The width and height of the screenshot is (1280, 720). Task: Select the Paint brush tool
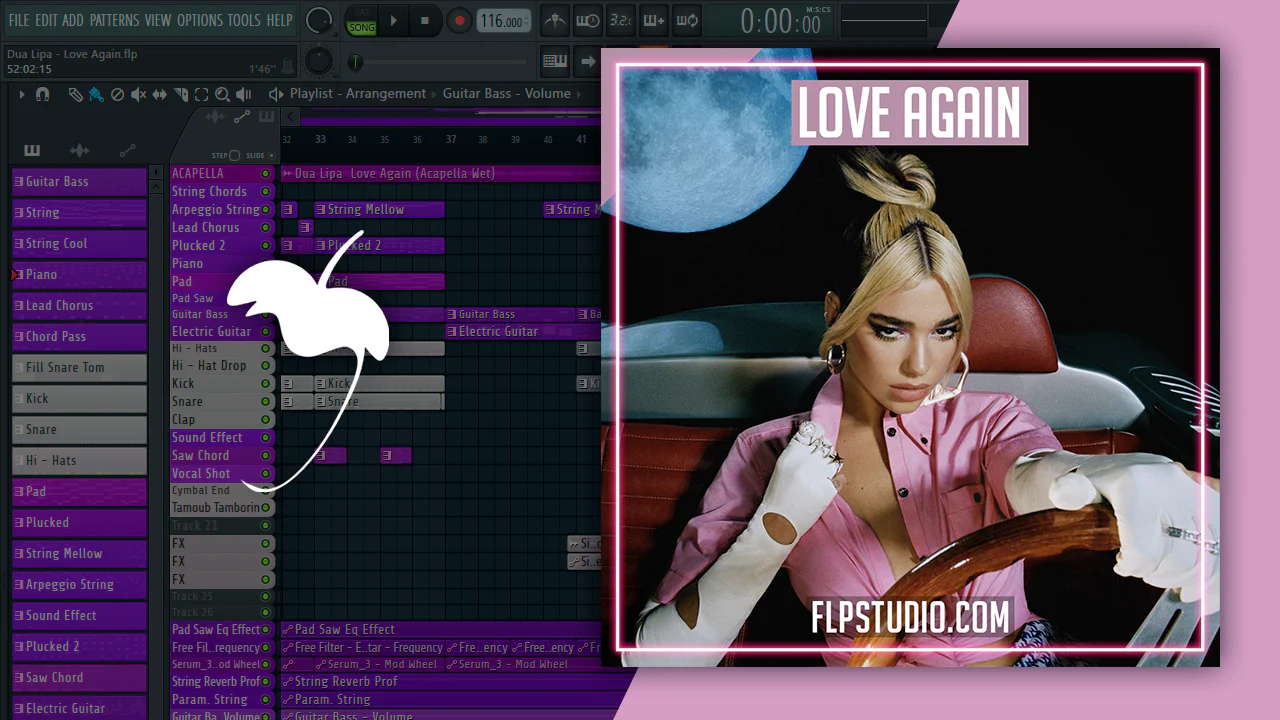pos(96,94)
